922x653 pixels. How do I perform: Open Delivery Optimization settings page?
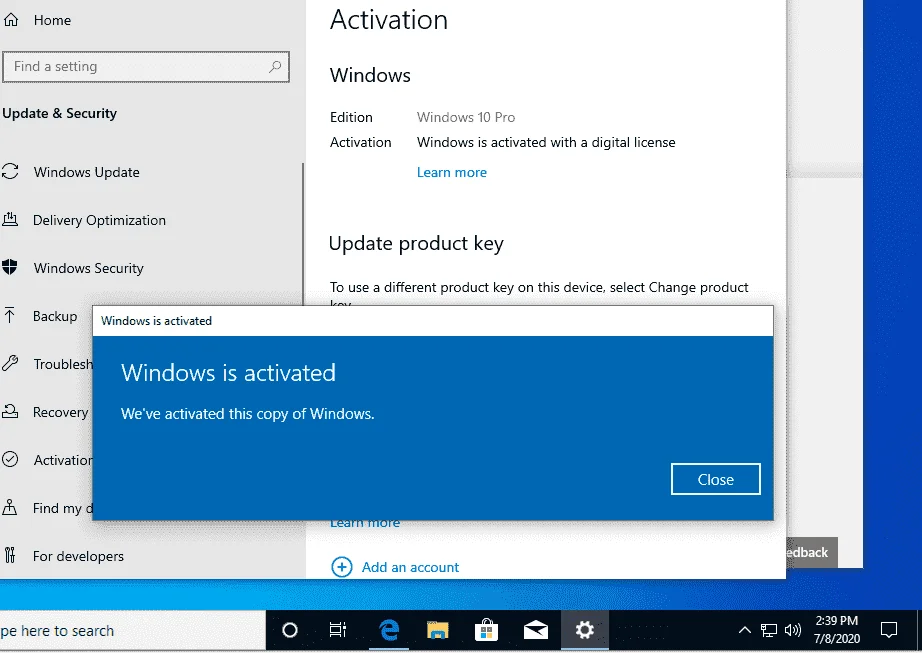99,220
